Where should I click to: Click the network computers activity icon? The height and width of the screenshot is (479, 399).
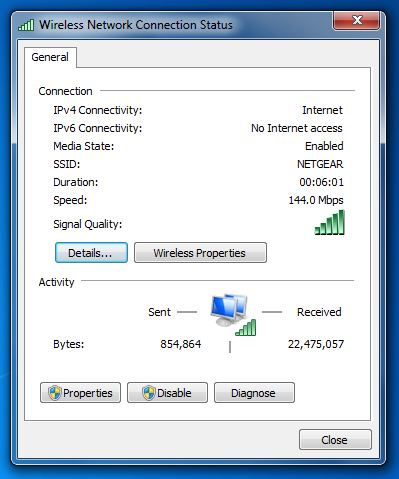[233, 314]
